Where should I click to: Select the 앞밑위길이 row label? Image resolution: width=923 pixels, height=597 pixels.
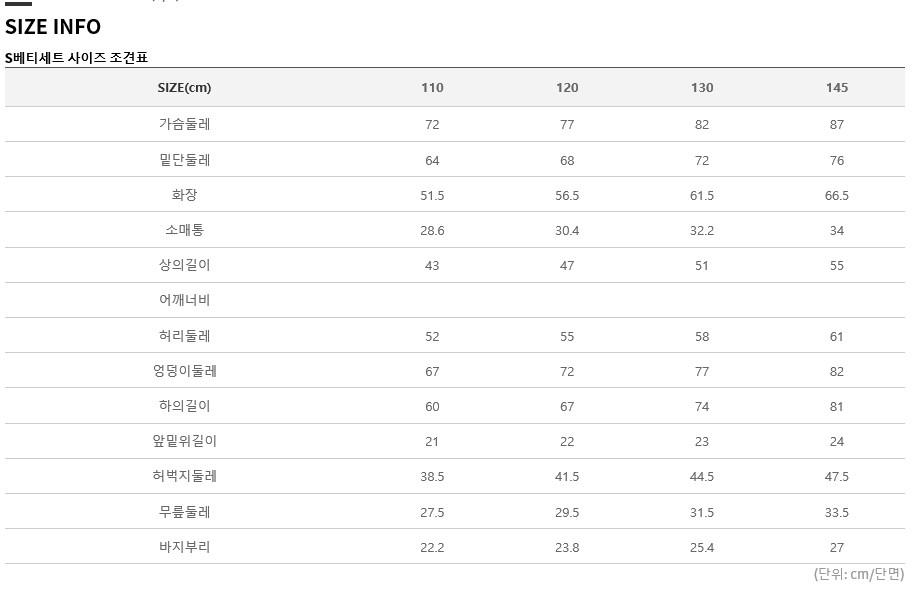184,442
